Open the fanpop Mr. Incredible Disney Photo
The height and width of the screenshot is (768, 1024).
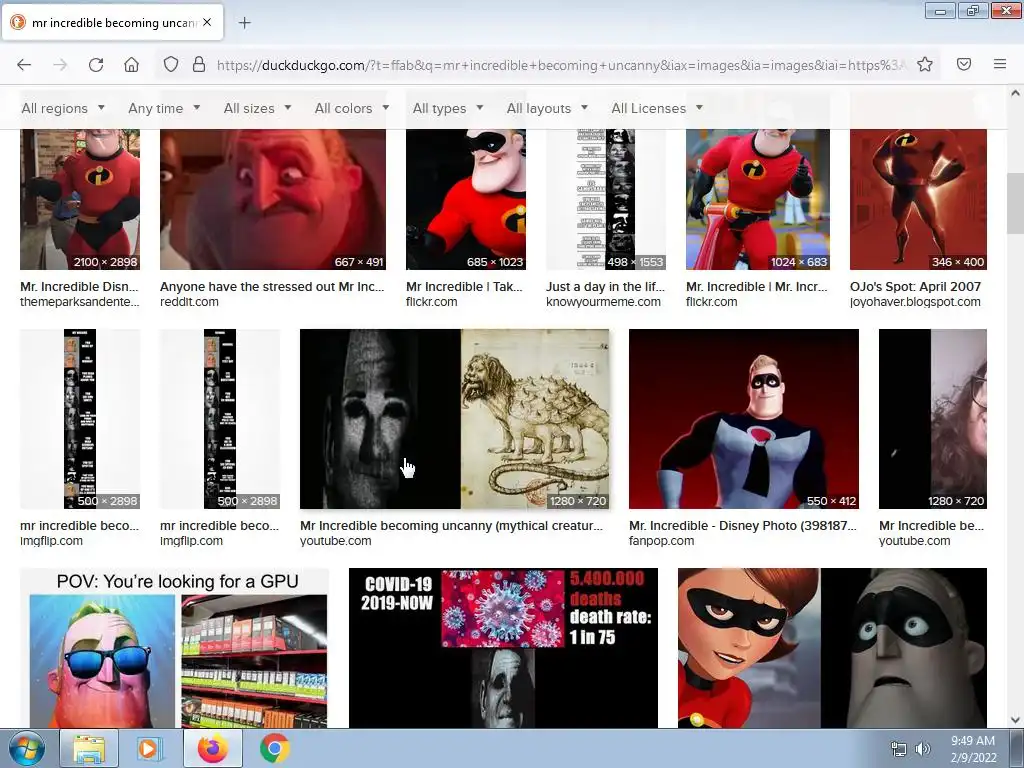coord(744,419)
